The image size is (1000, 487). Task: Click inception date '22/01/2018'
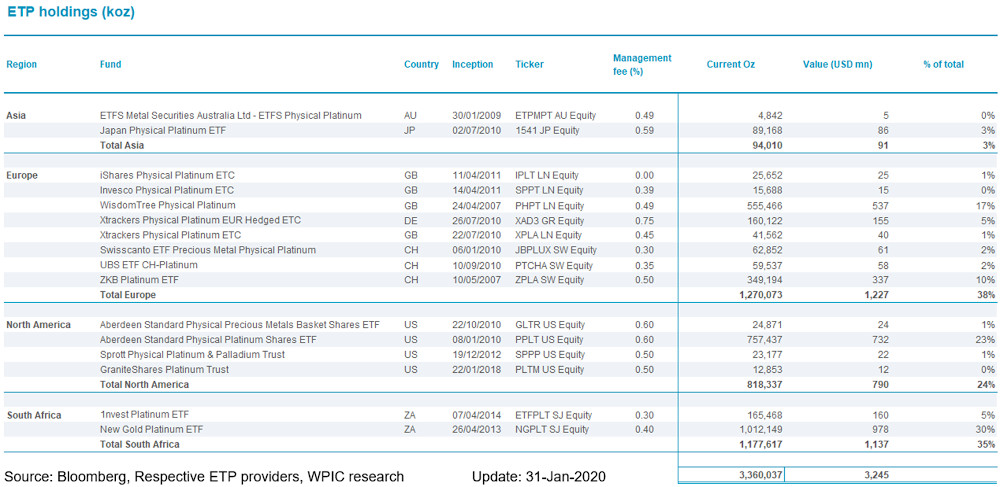[474, 369]
